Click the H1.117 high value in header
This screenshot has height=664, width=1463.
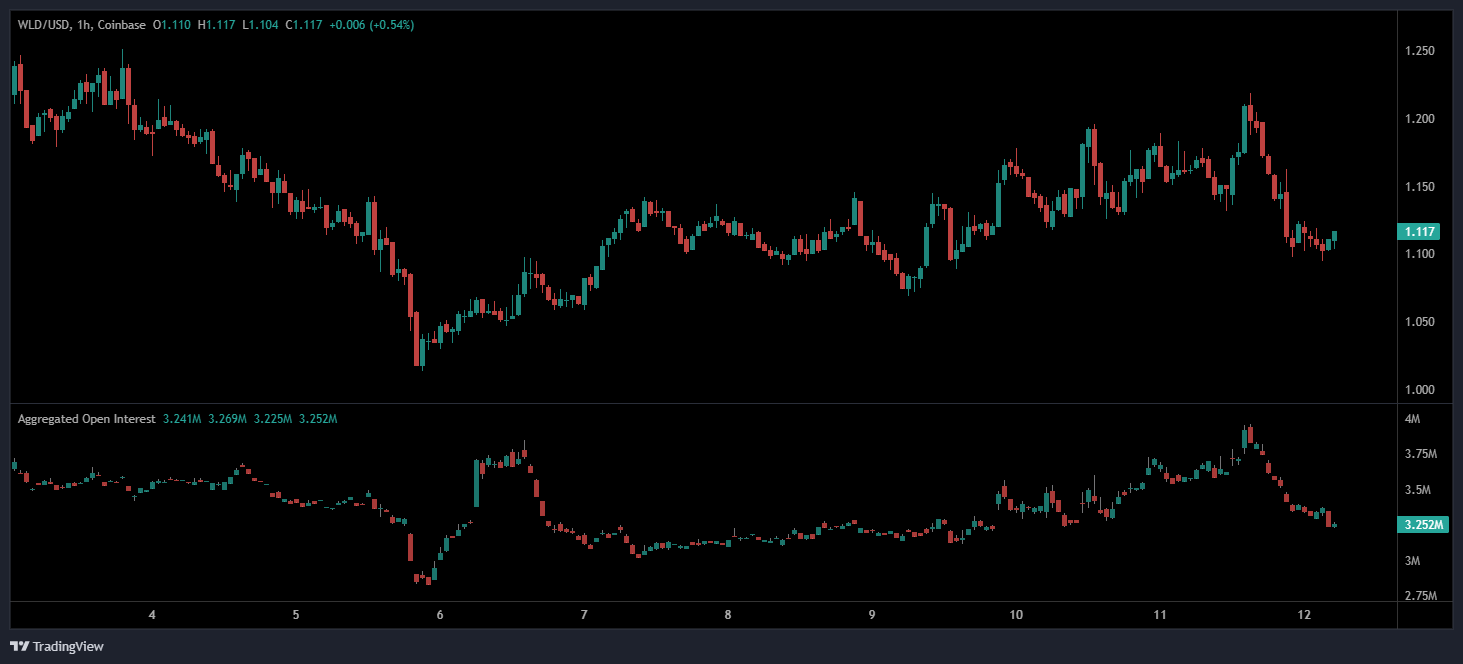coord(218,24)
